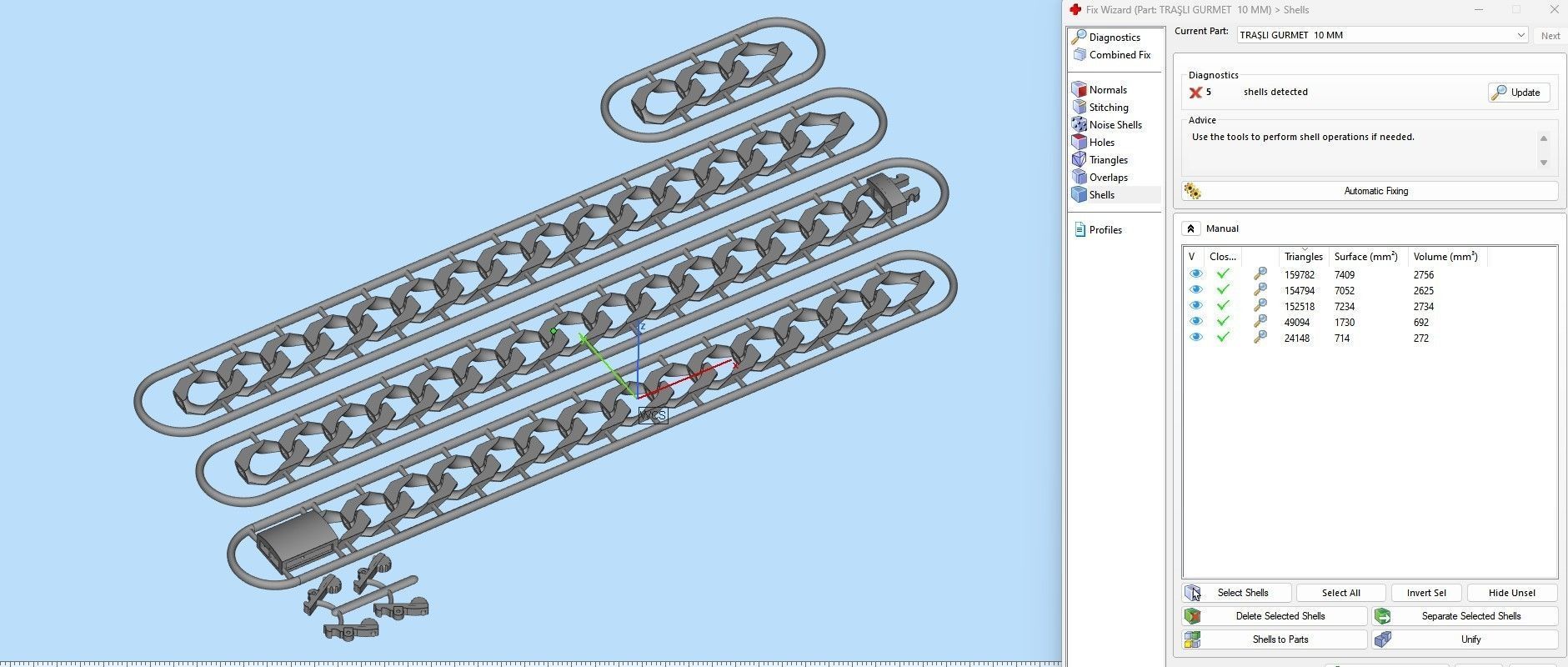Toggle visibility of shell with 49094 triangles
This screenshot has width=1568, height=667.
[x=1195, y=322]
